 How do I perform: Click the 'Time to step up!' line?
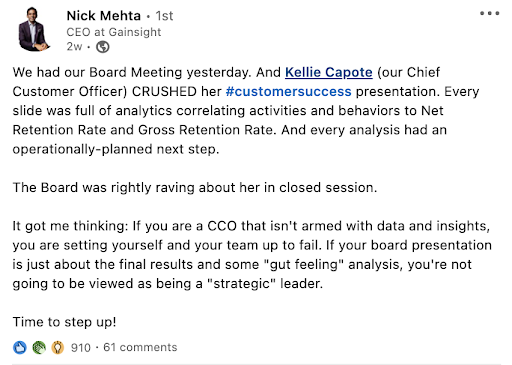coord(64,322)
